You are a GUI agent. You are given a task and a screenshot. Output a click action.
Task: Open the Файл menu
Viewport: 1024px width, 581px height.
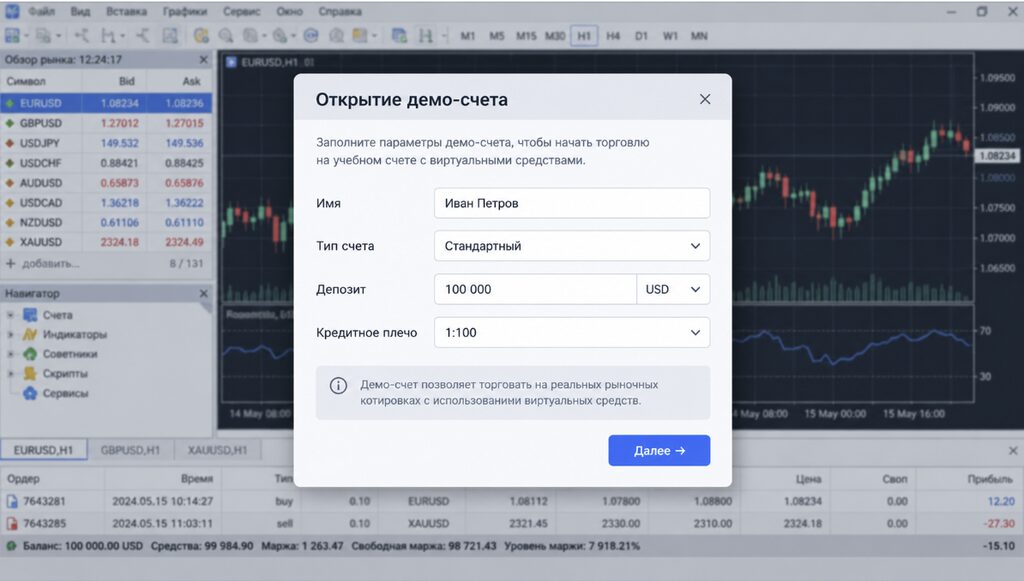[x=41, y=12]
